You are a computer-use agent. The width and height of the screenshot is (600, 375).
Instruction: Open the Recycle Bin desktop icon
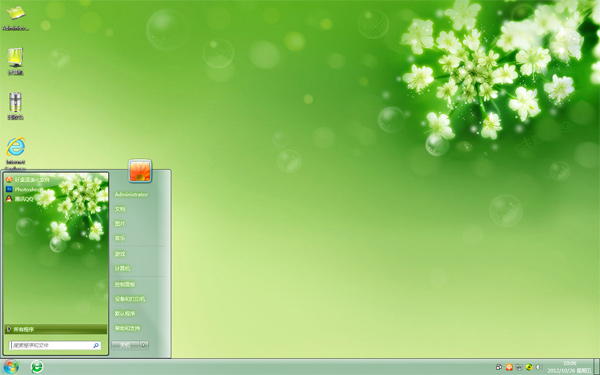click(15, 106)
